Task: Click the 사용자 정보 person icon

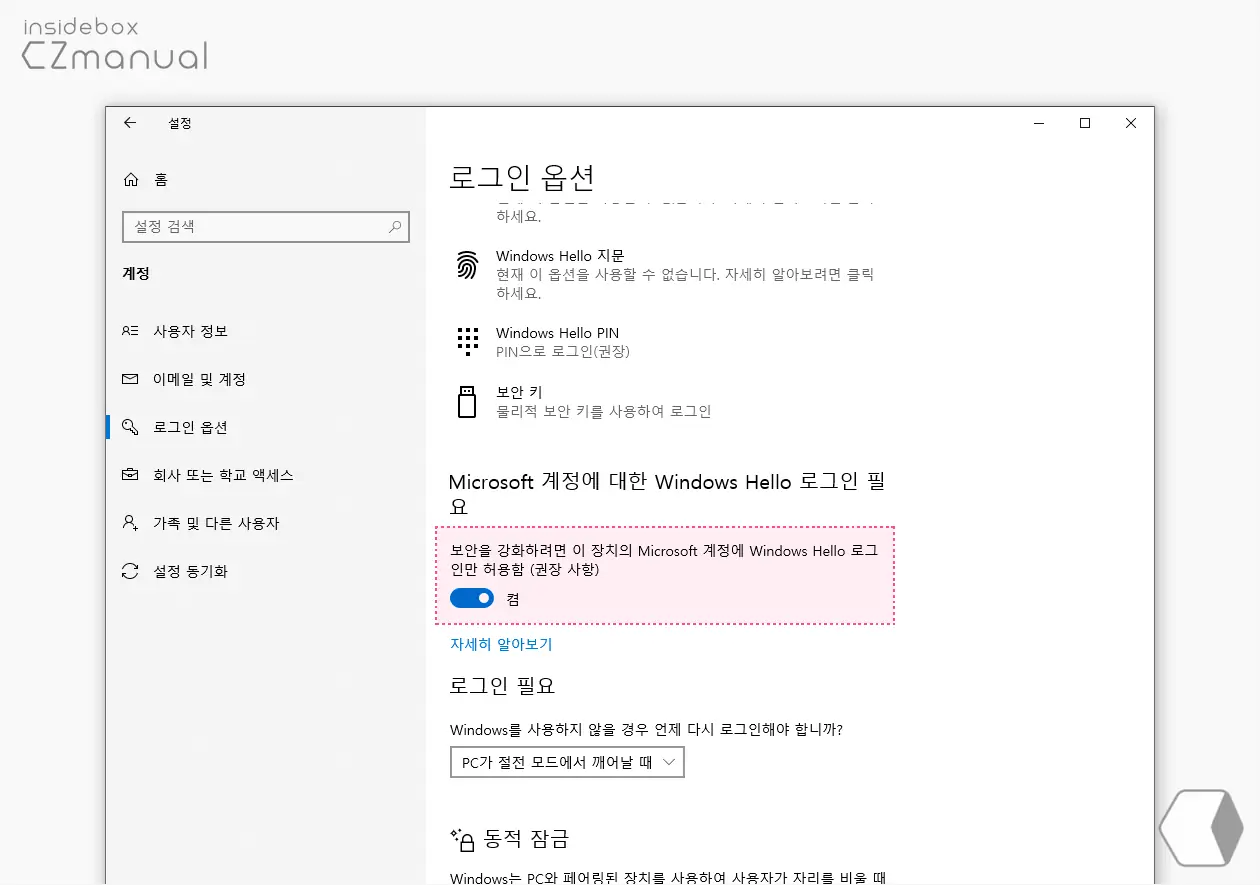Action: [x=130, y=331]
